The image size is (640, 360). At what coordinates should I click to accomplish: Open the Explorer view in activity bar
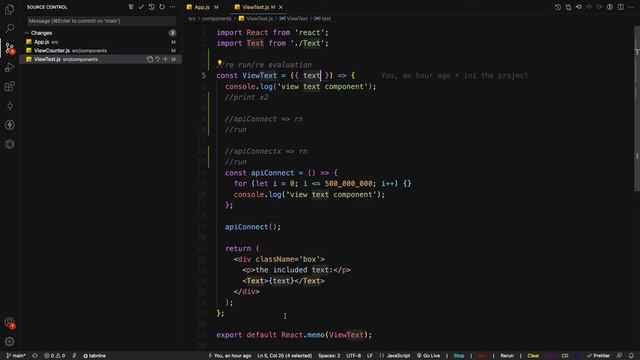click(10, 9)
